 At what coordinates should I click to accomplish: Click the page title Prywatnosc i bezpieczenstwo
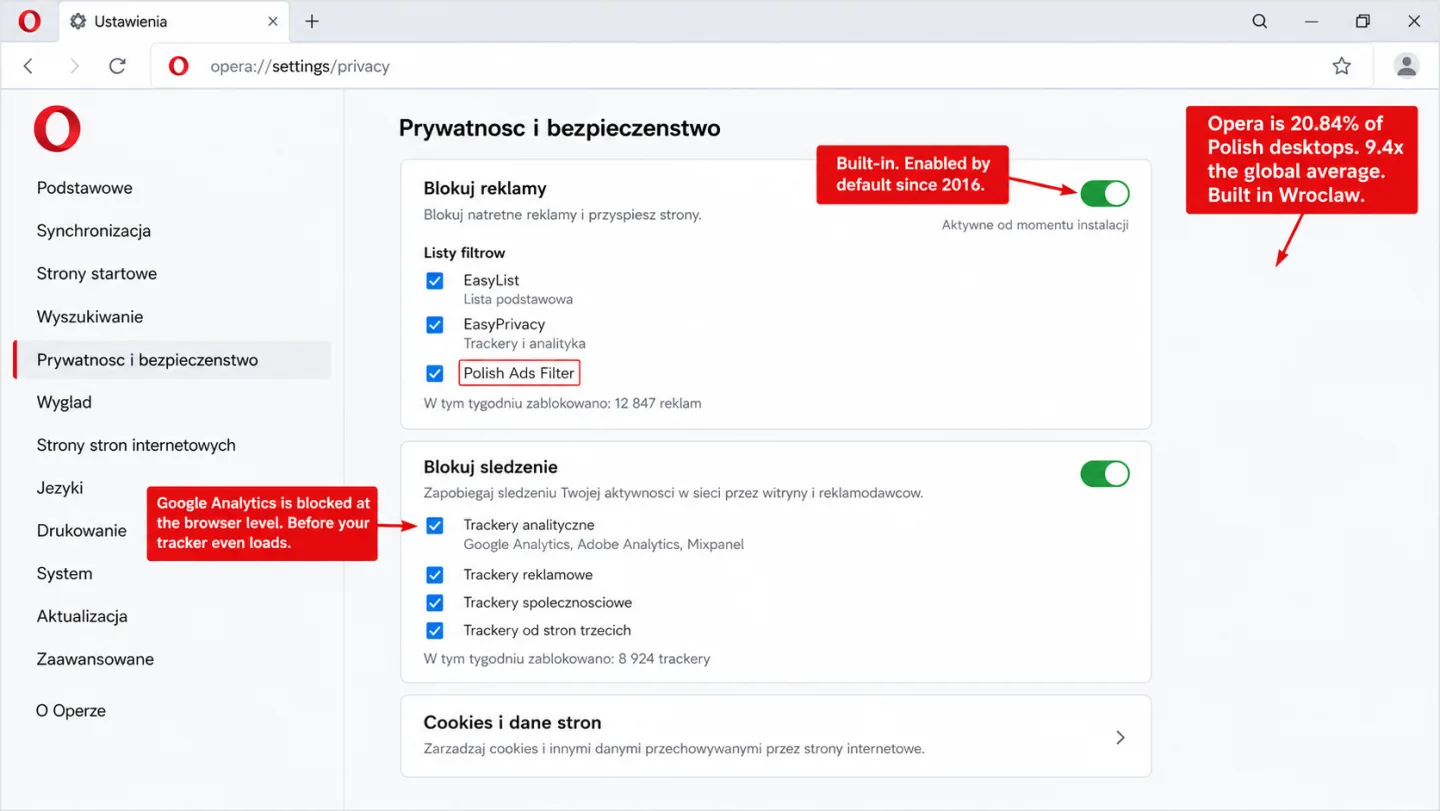[x=560, y=128]
